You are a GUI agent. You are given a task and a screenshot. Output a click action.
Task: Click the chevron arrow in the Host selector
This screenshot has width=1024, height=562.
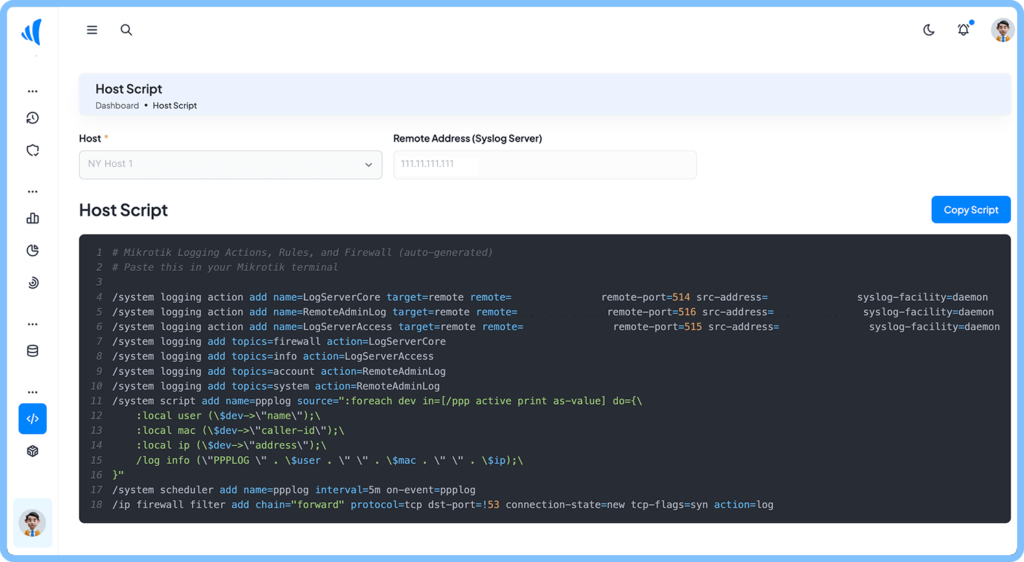(x=368, y=165)
